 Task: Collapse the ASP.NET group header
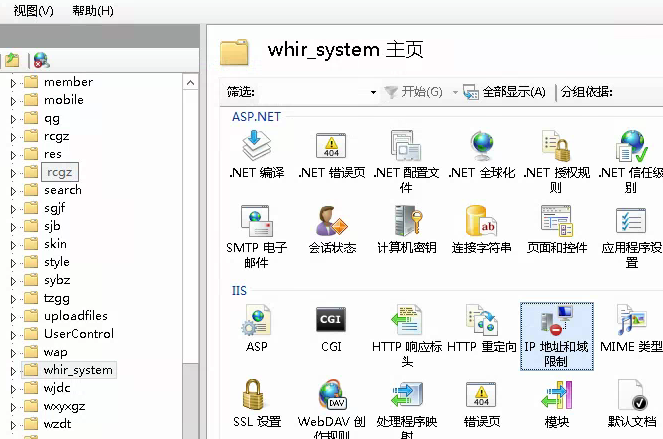[256, 116]
